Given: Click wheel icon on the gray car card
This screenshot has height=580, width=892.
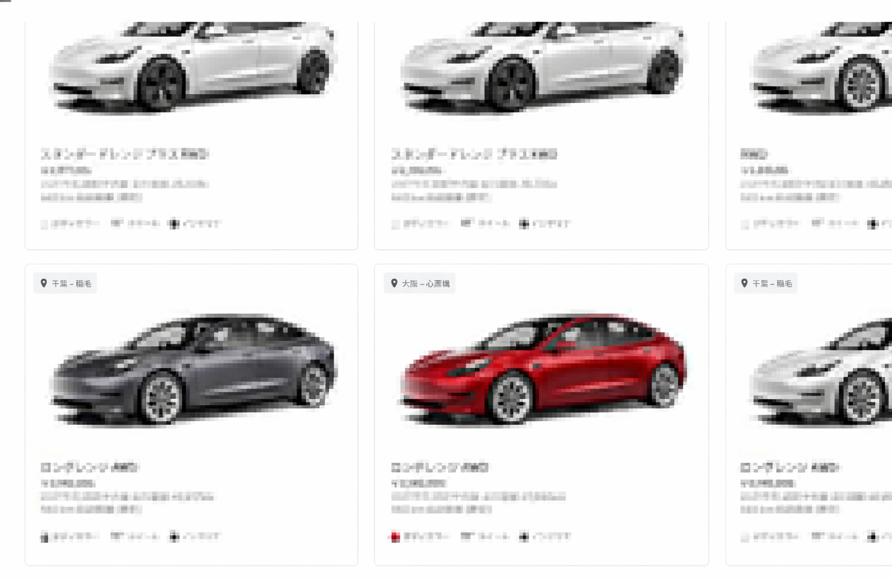Looking at the screenshot, I should tap(117, 536).
